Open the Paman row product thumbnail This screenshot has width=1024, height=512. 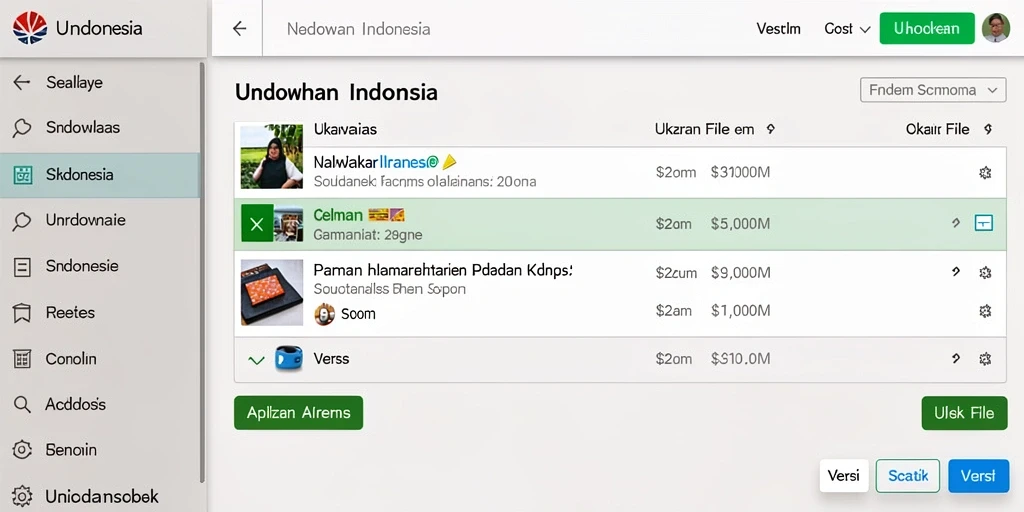pos(272,292)
